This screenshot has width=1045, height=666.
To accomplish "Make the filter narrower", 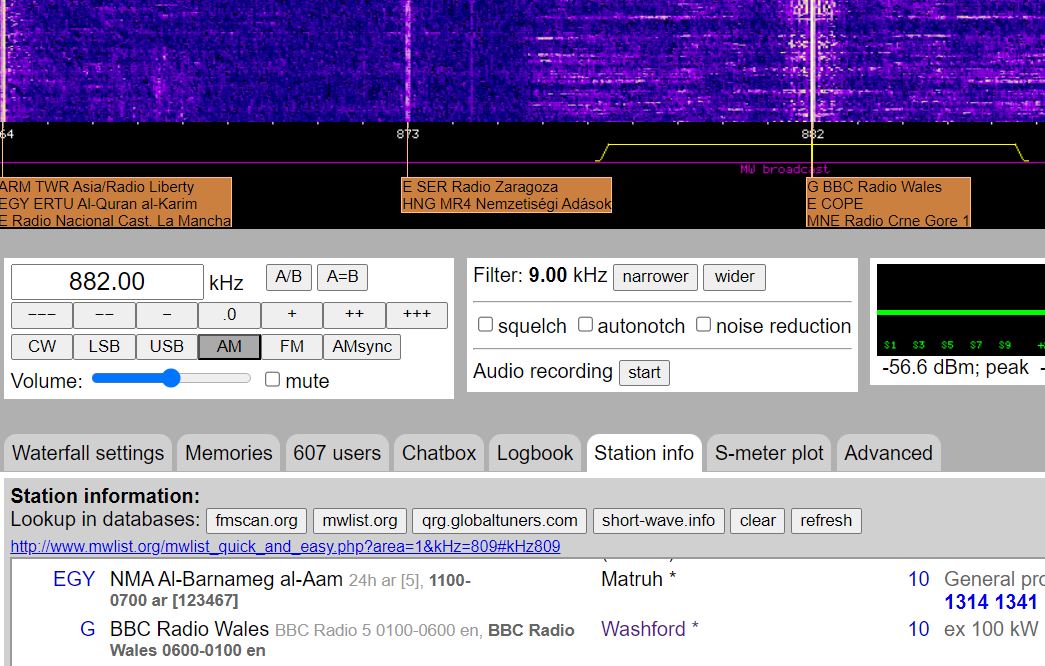I will tap(655, 277).
